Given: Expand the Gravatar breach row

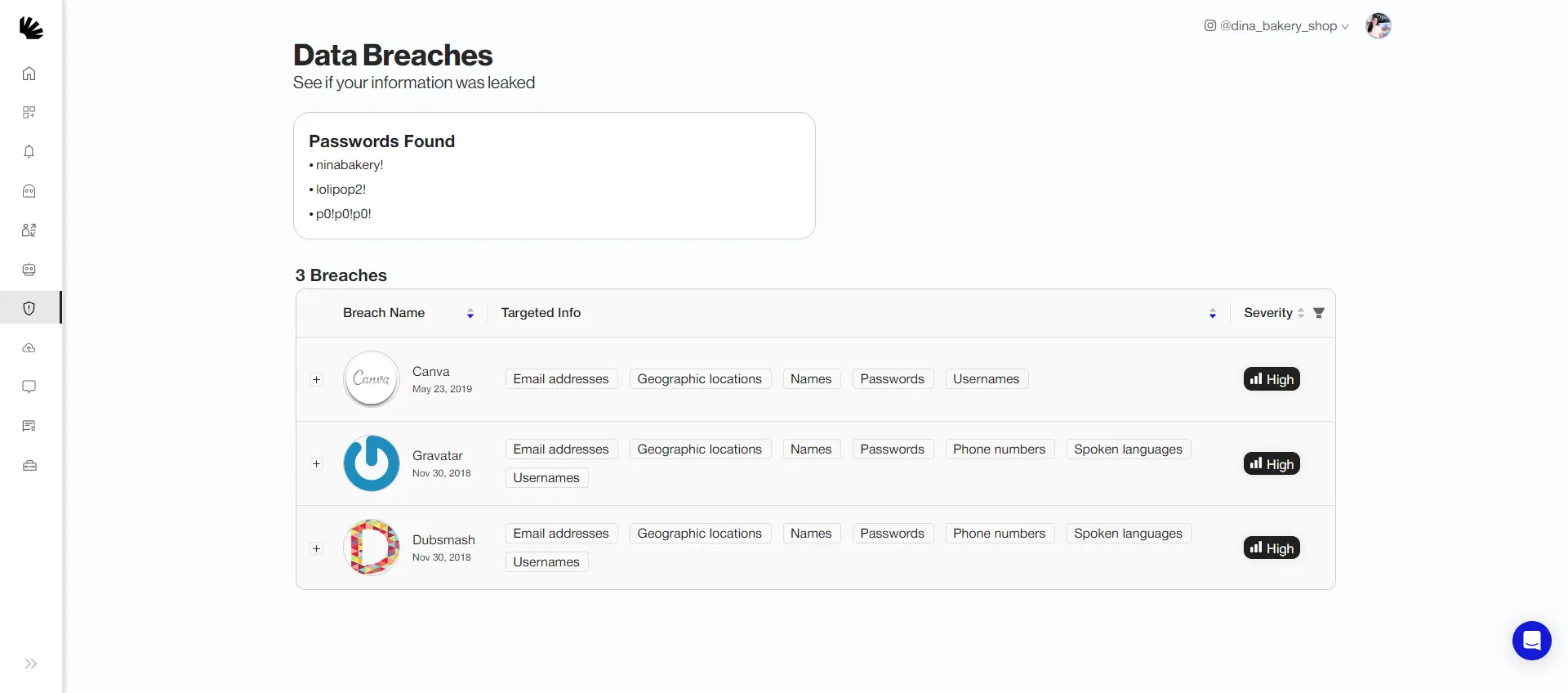Looking at the screenshot, I should 317,464.
